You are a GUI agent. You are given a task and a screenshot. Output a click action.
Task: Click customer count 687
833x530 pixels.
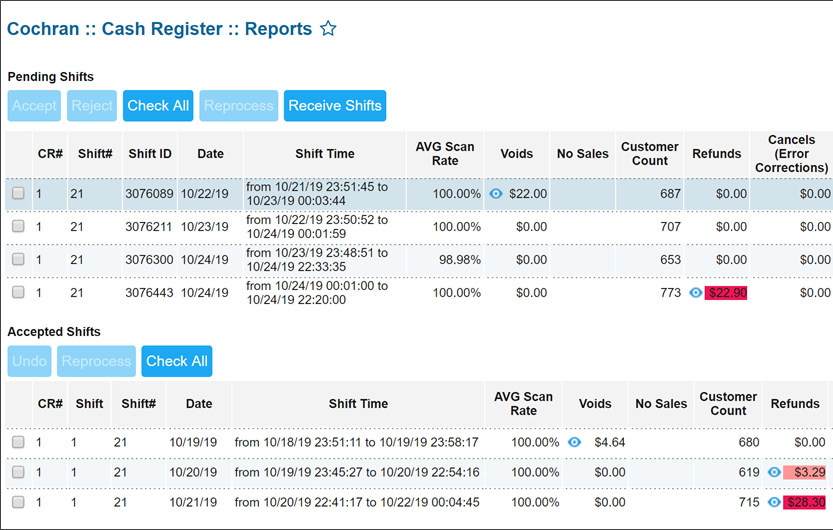[x=670, y=194]
